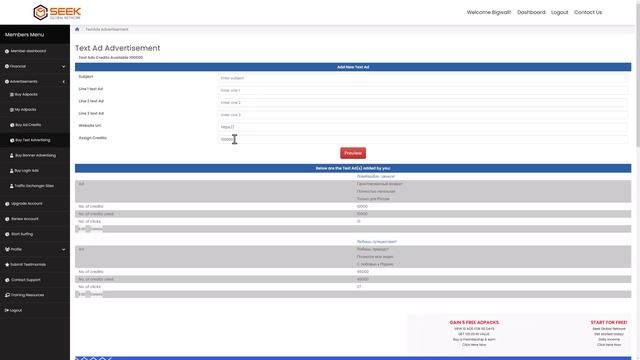
Task: Click the Contact Support icon
Action: coord(7,280)
